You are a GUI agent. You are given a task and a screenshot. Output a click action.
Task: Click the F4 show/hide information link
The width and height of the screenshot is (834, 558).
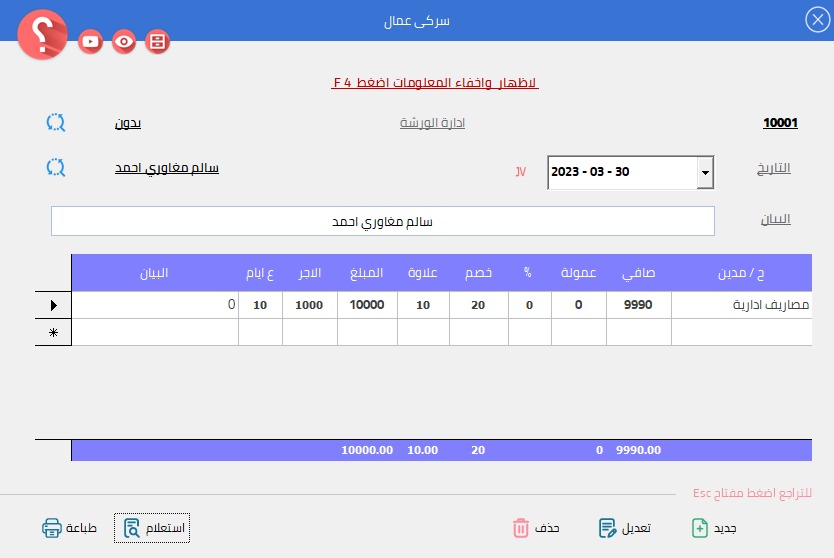pyautogui.click(x=435, y=83)
